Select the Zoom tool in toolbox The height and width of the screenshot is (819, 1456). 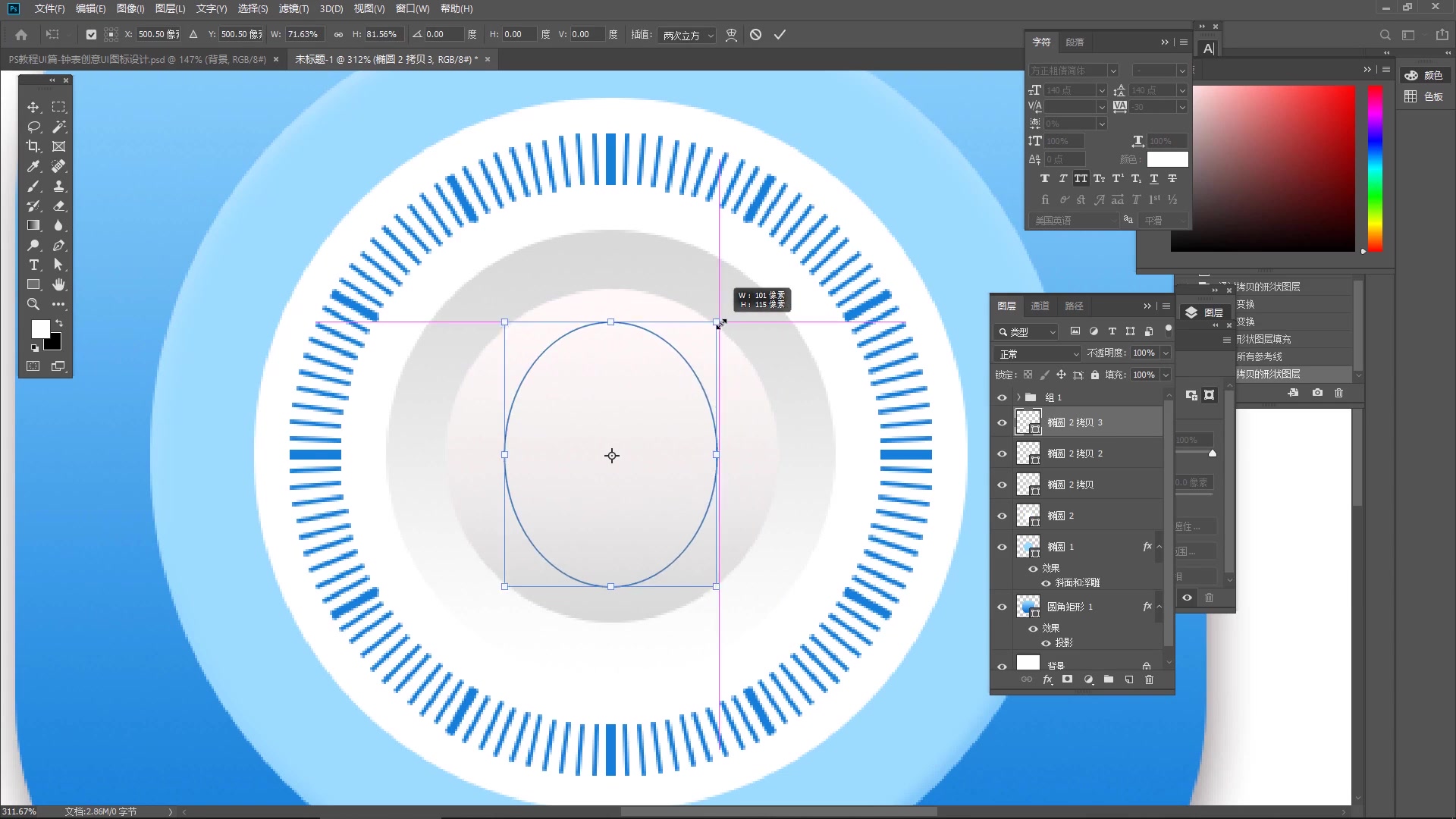click(x=33, y=304)
